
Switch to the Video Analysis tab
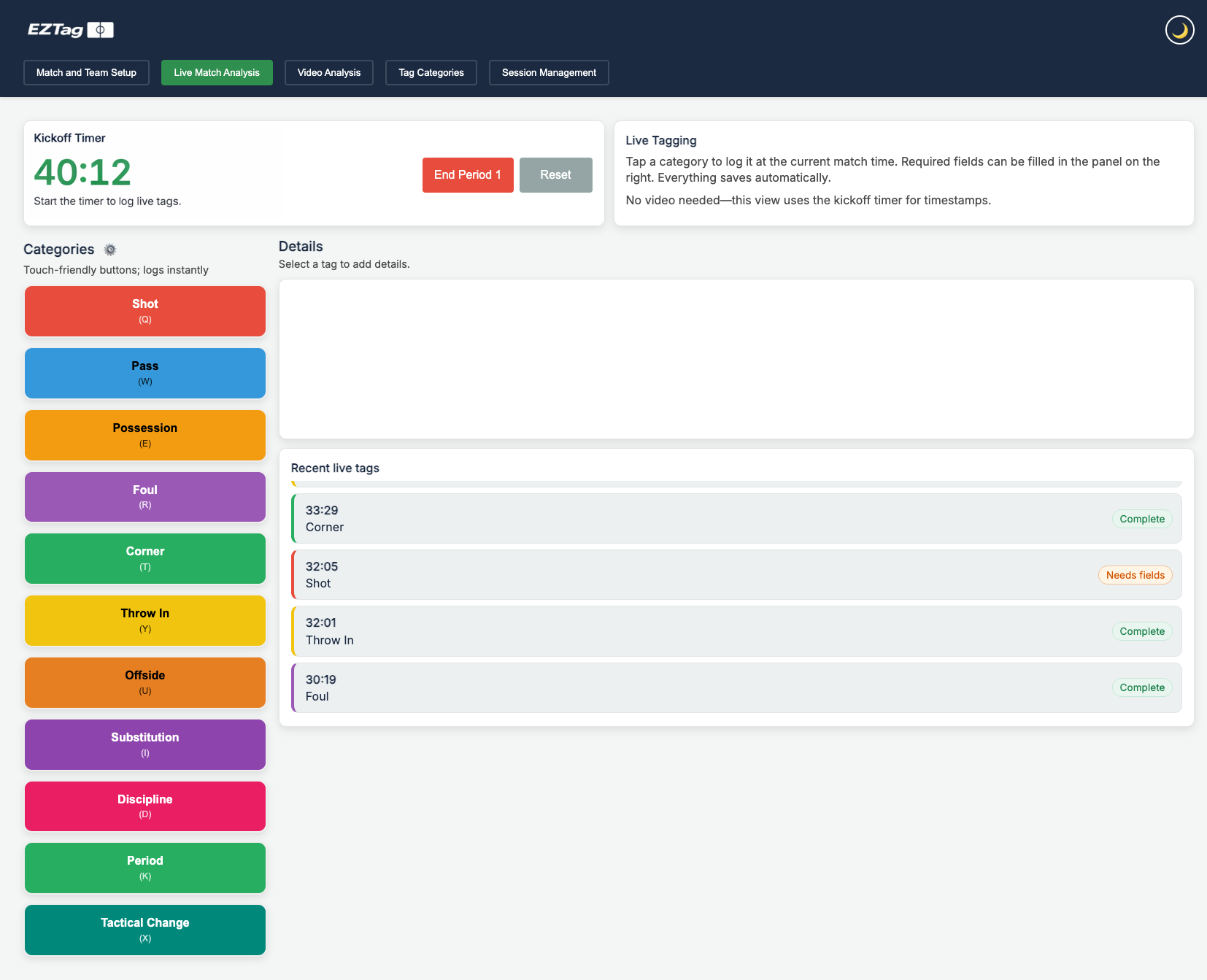(x=328, y=72)
